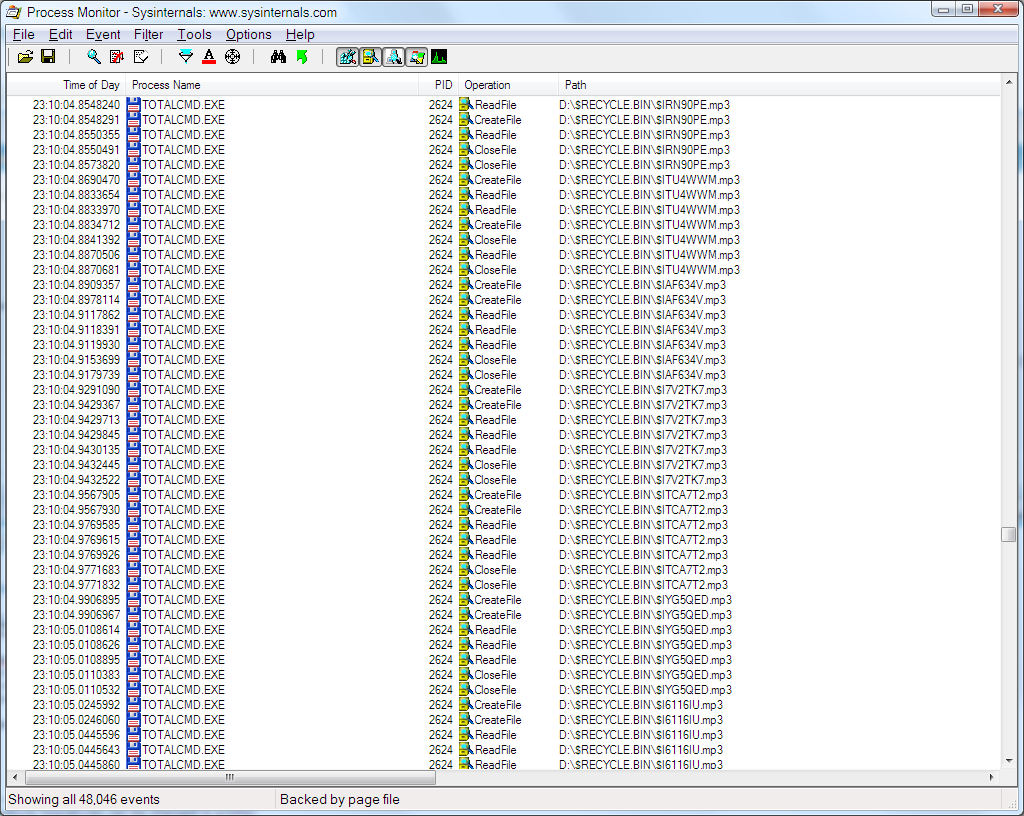Image resolution: width=1024 pixels, height=816 pixels.
Task: Select path of the row timed 23:10:04.8834712
Action: 649,225
